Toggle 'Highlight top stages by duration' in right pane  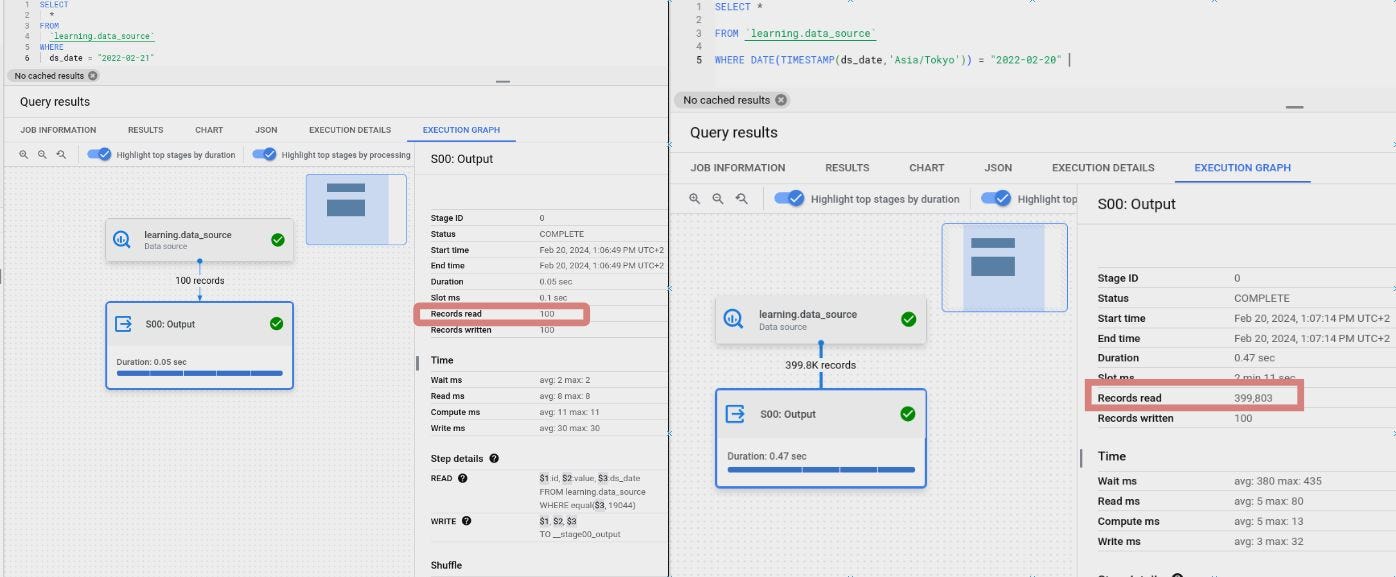pyautogui.click(x=789, y=199)
